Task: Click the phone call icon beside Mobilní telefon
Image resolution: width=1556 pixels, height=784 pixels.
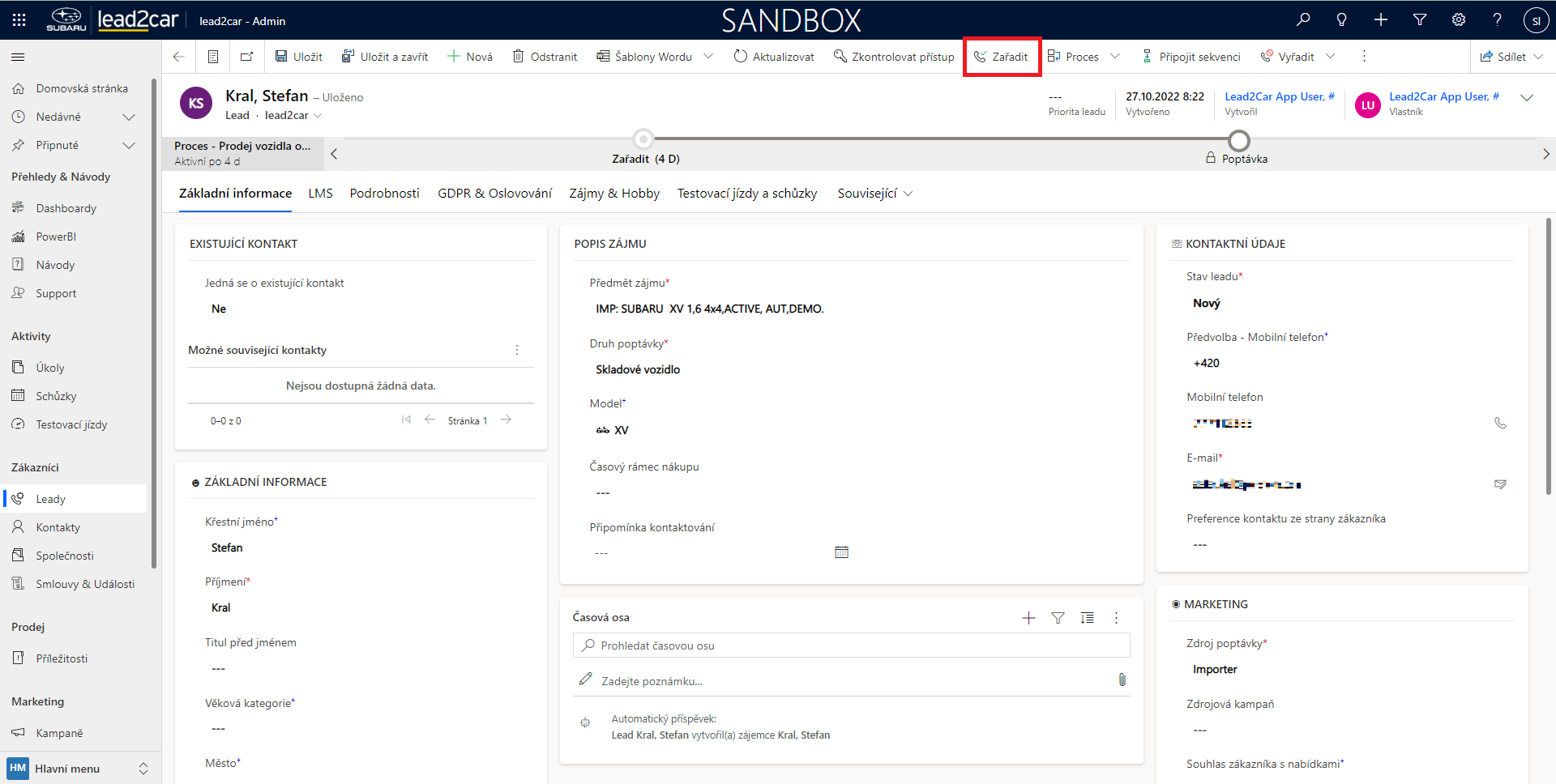Action: tap(1500, 423)
